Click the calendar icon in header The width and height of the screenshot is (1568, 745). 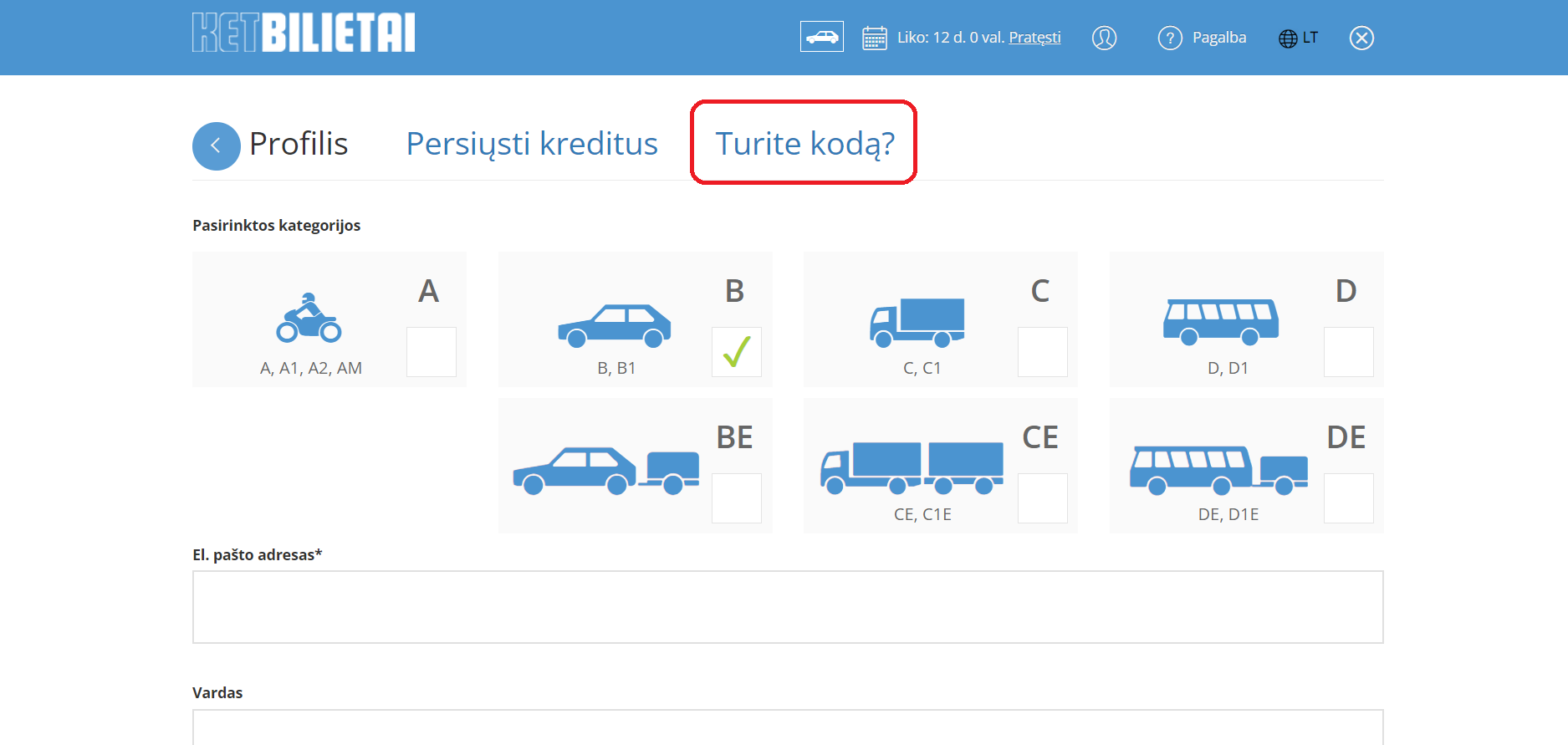tap(874, 38)
